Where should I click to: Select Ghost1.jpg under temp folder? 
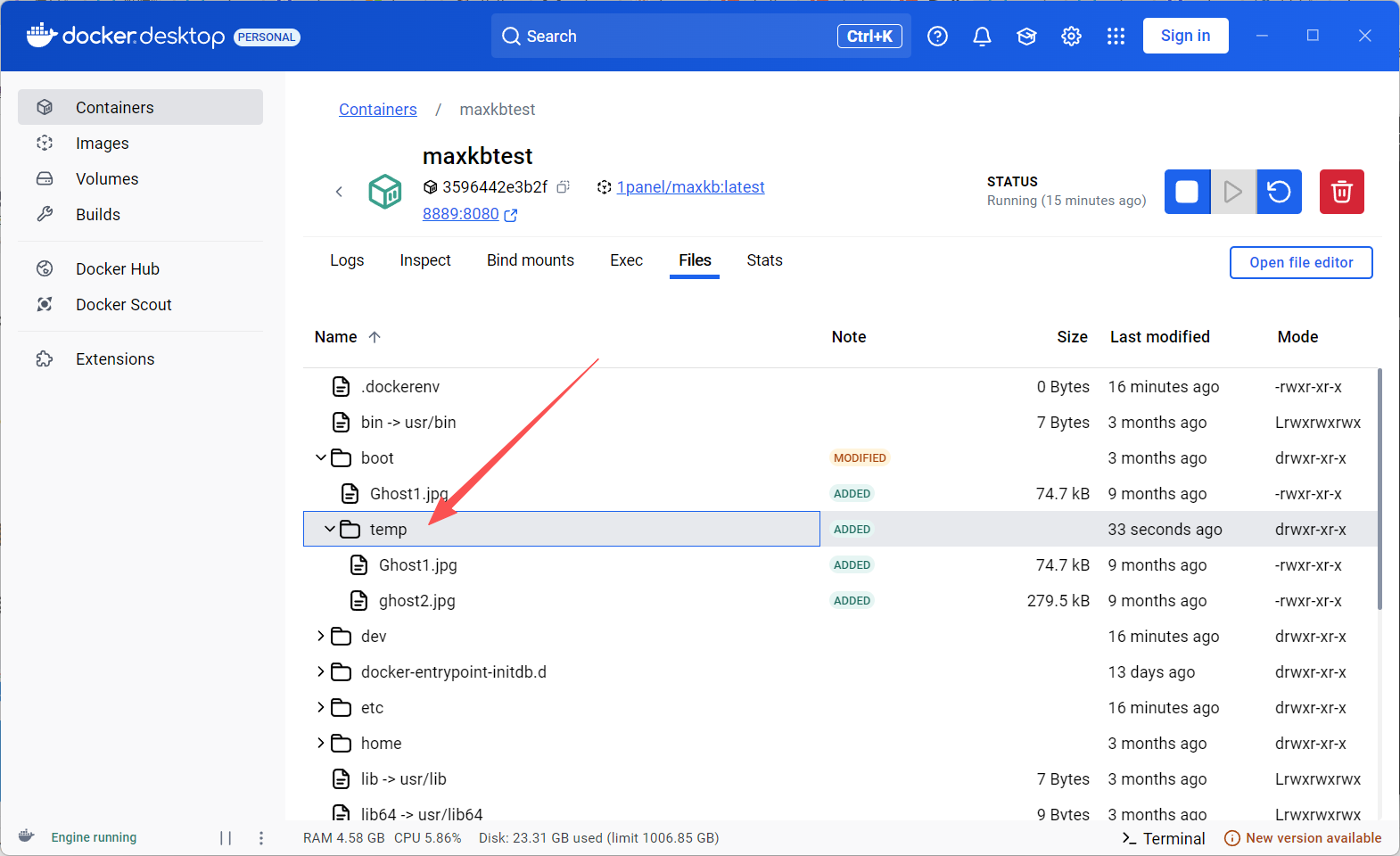pyautogui.click(x=841, y=564)
